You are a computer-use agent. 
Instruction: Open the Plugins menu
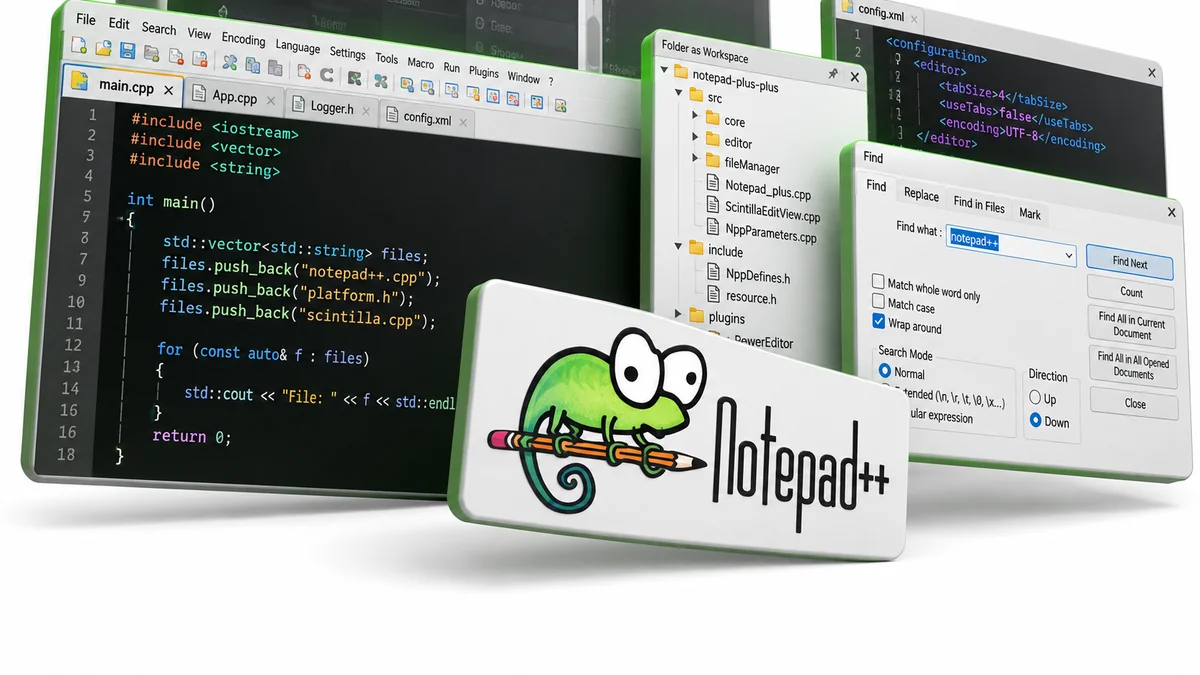tap(484, 72)
